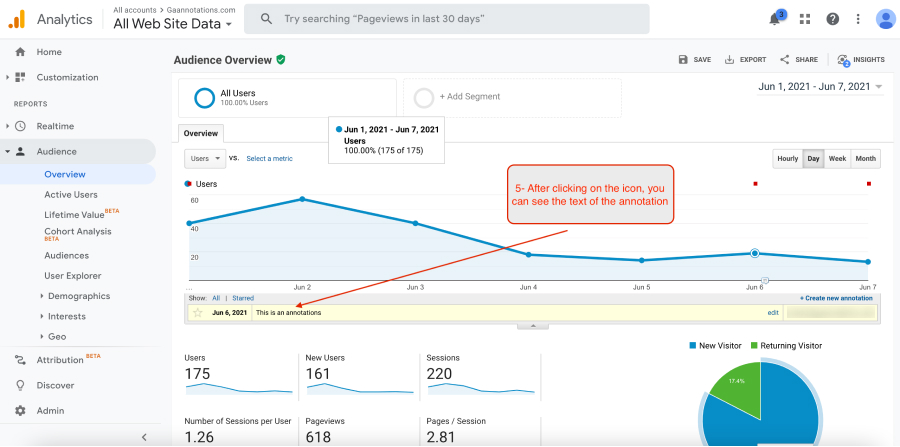Open the help question mark icon

click(x=832, y=19)
